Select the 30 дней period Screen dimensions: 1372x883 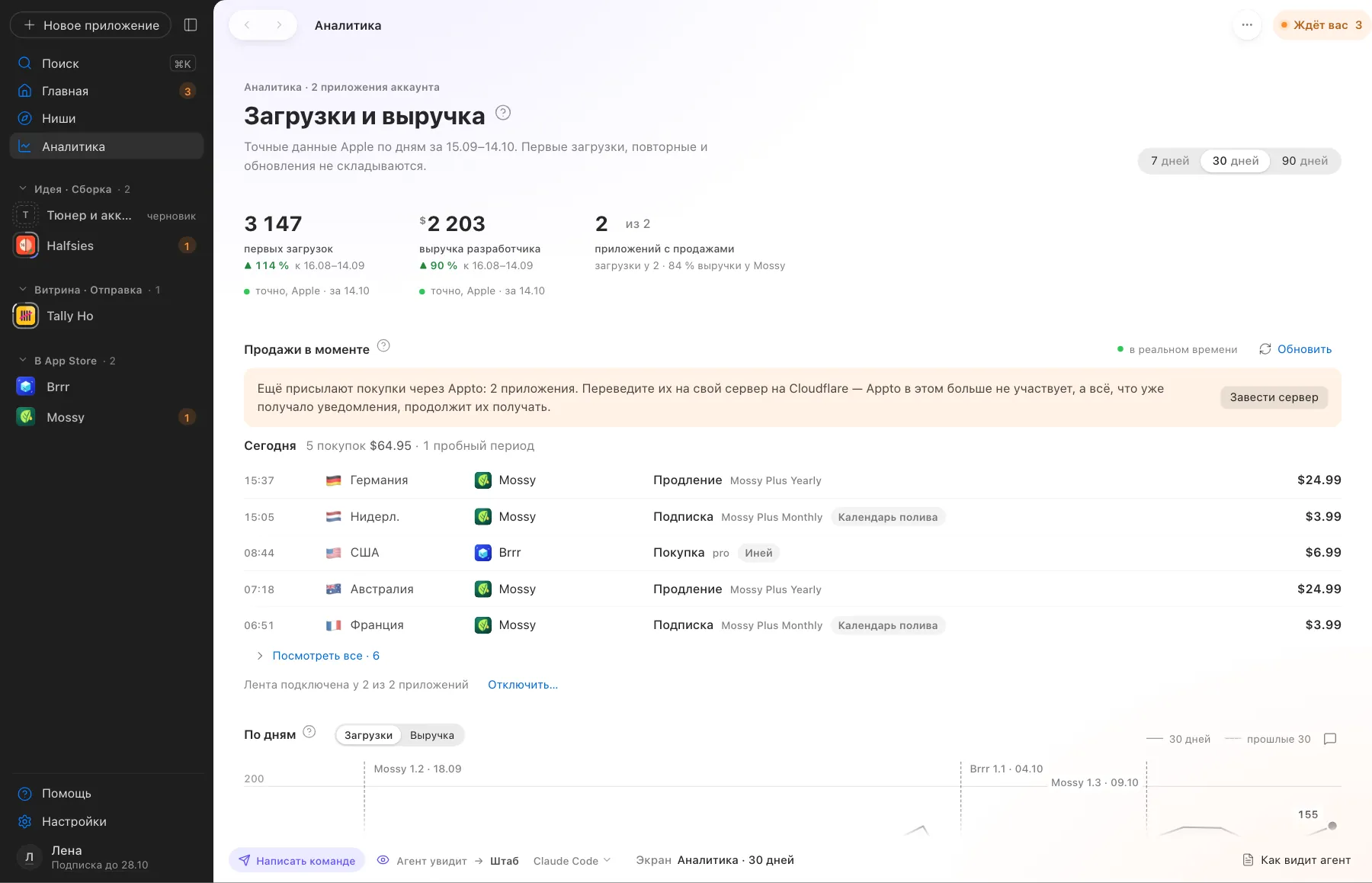point(1236,161)
